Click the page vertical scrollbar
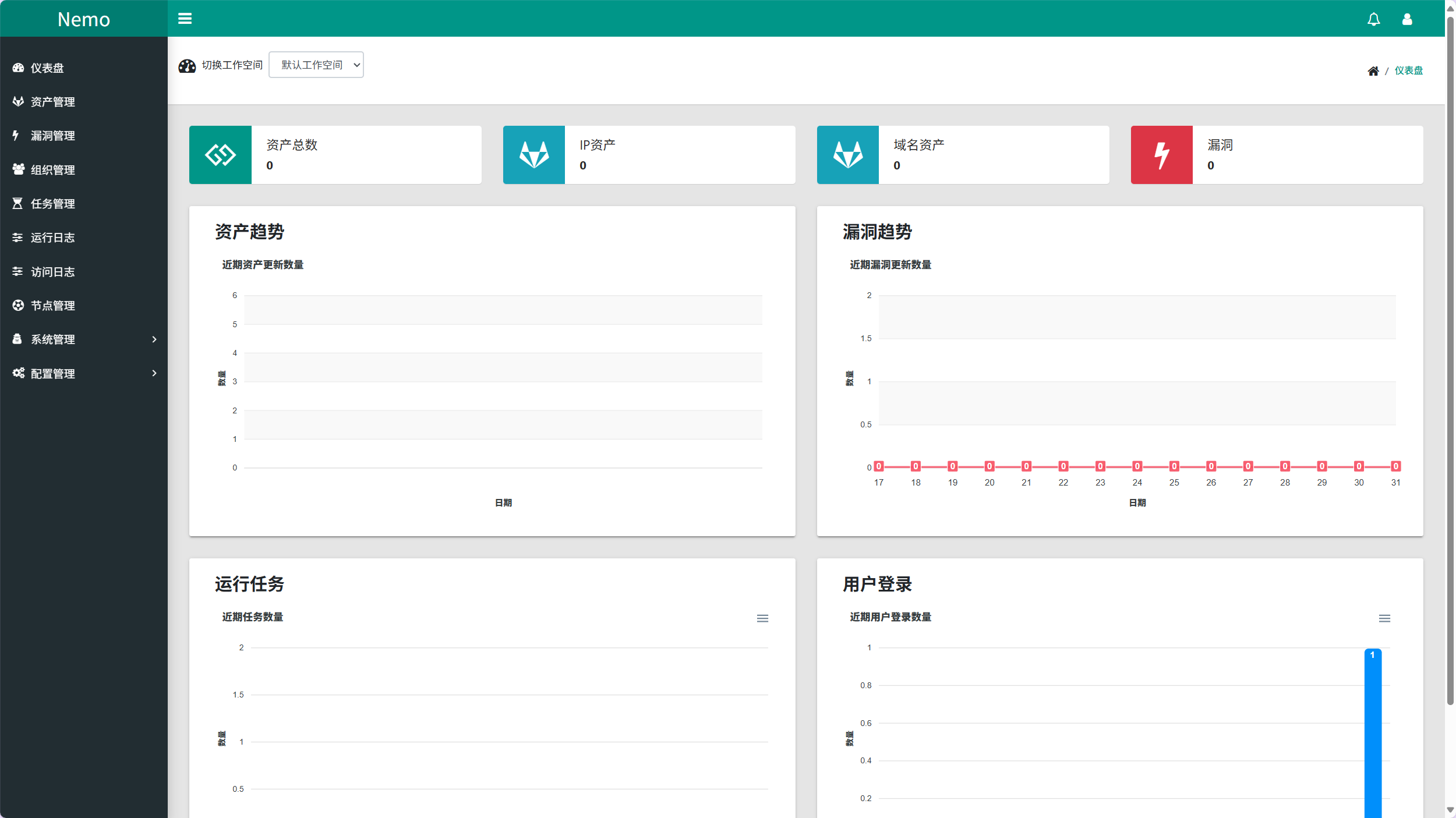 pos(1450,361)
